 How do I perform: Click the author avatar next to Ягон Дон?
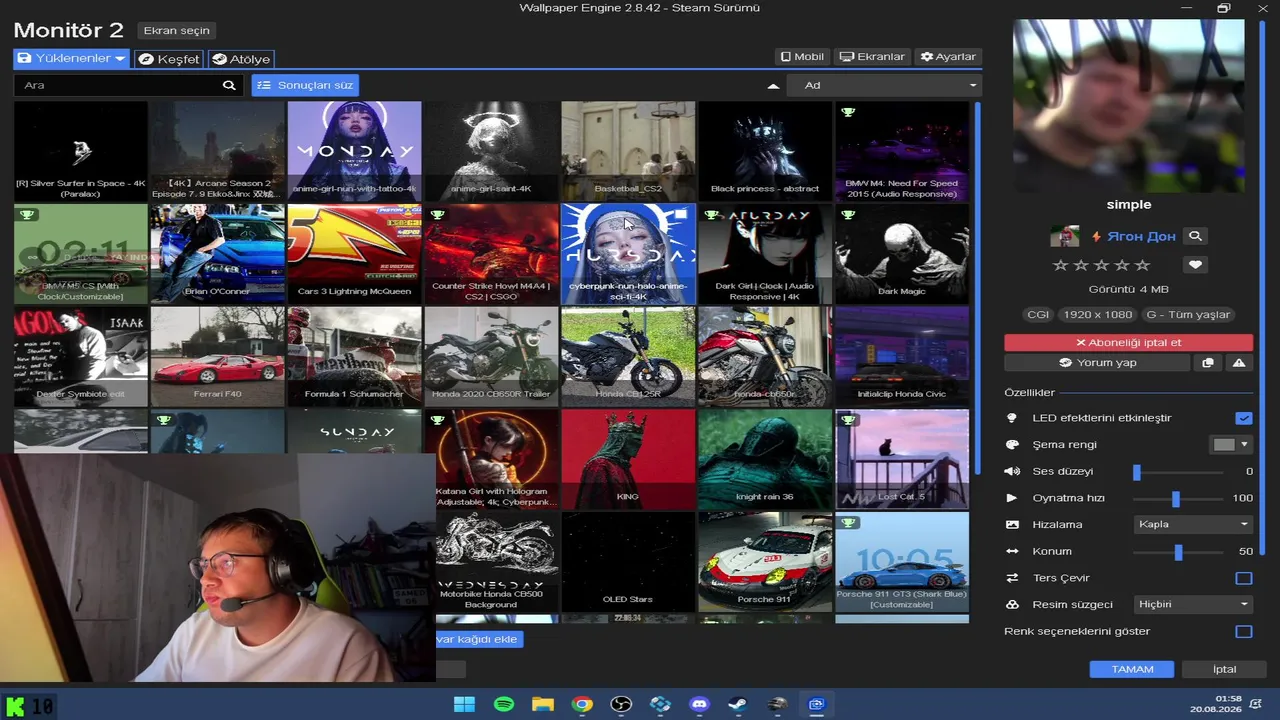1065,236
